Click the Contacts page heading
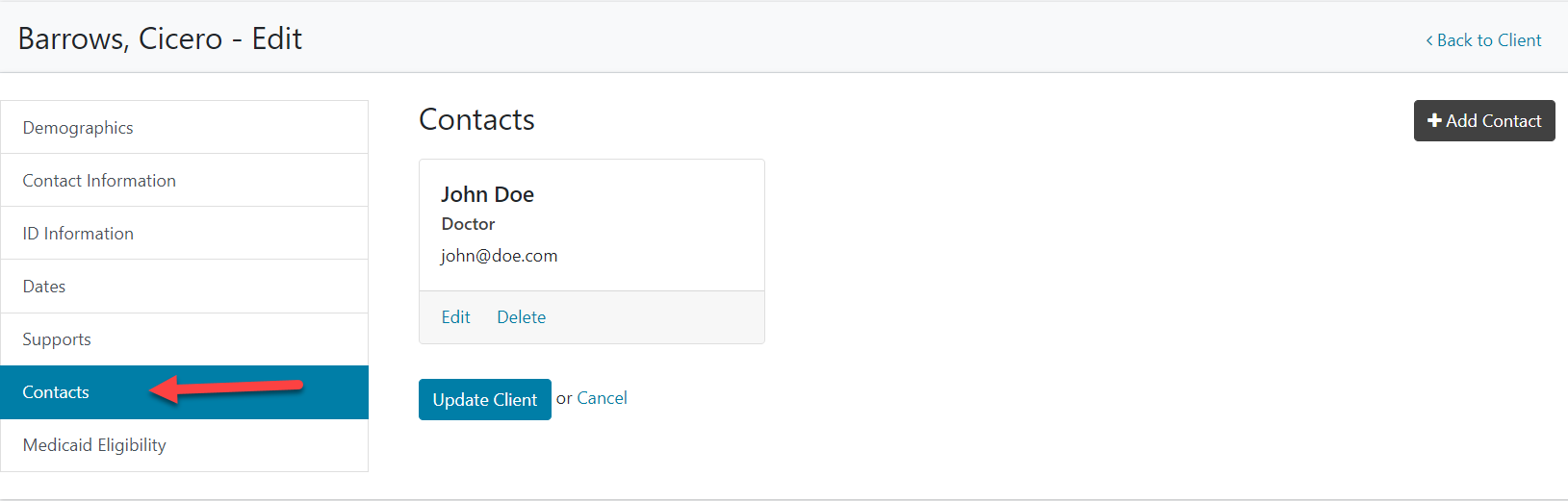The image size is (1568, 501). tap(476, 120)
